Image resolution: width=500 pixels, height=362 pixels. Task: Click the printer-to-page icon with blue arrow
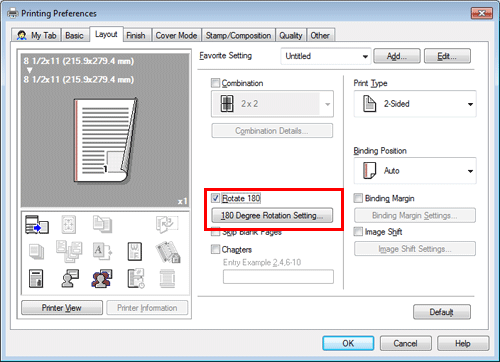[37, 225]
